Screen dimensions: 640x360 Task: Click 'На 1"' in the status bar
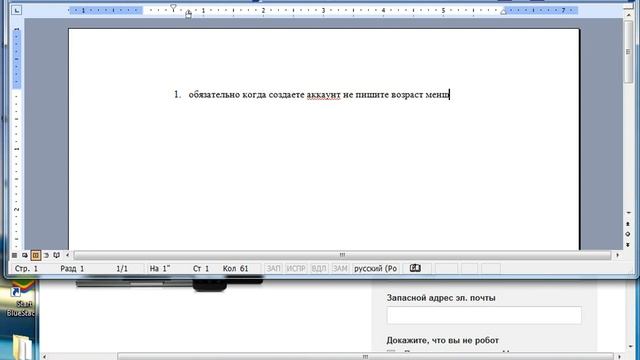click(160, 269)
